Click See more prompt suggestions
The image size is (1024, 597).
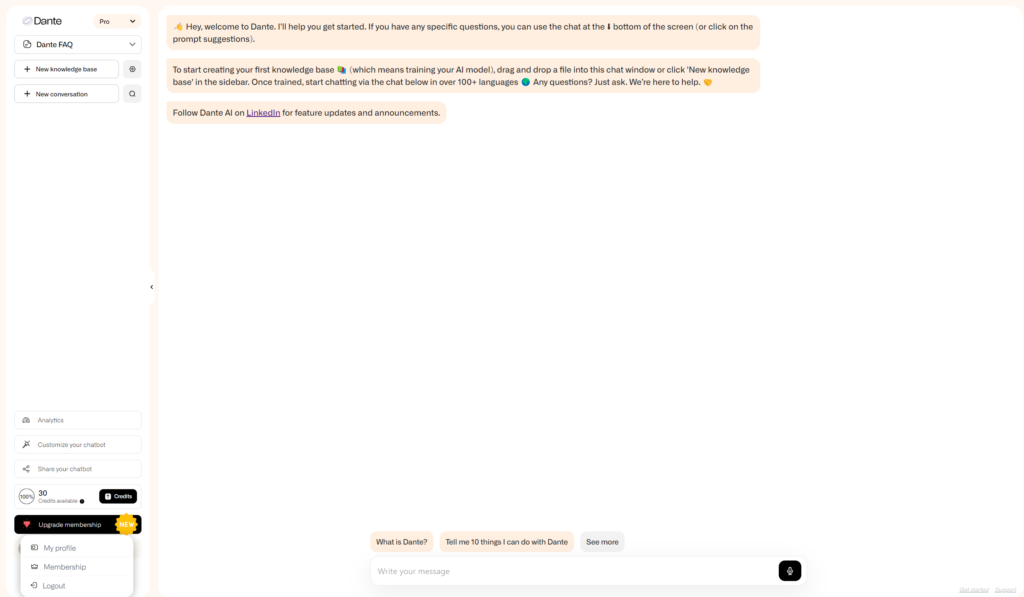click(602, 541)
